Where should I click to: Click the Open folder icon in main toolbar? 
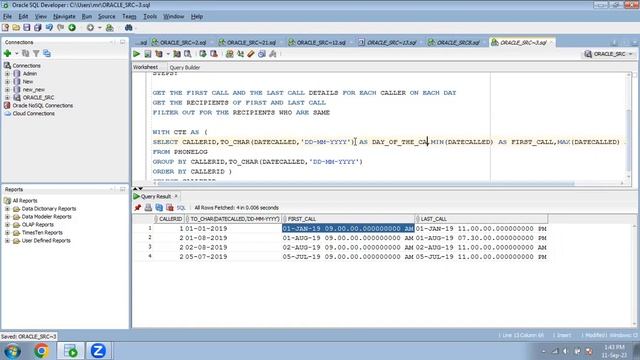tap(16, 28)
